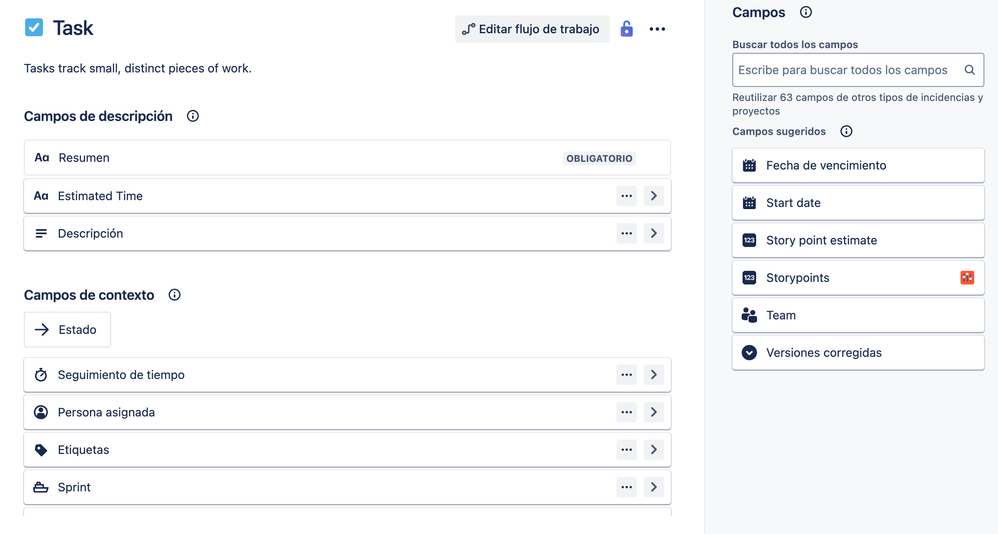Add the Story point estimate field
Image resolution: width=998 pixels, height=534 pixels.
(858, 241)
